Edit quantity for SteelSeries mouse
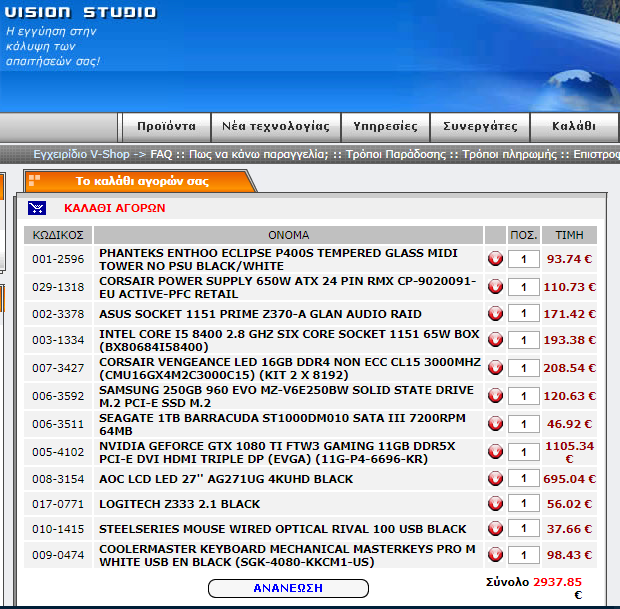Screen dimensions: 620x609 (x=524, y=529)
